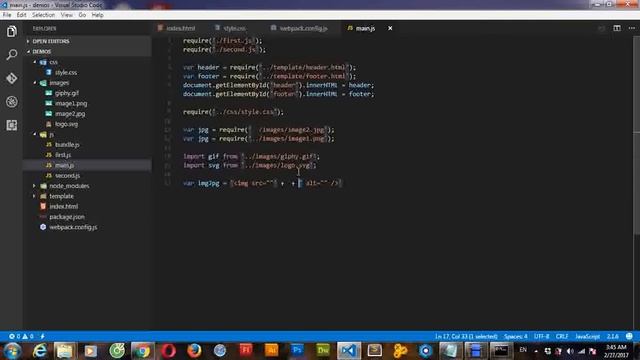Change file encoding UTF-8
The height and width of the screenshot is (360, 640).
click(x=542, y=336)
